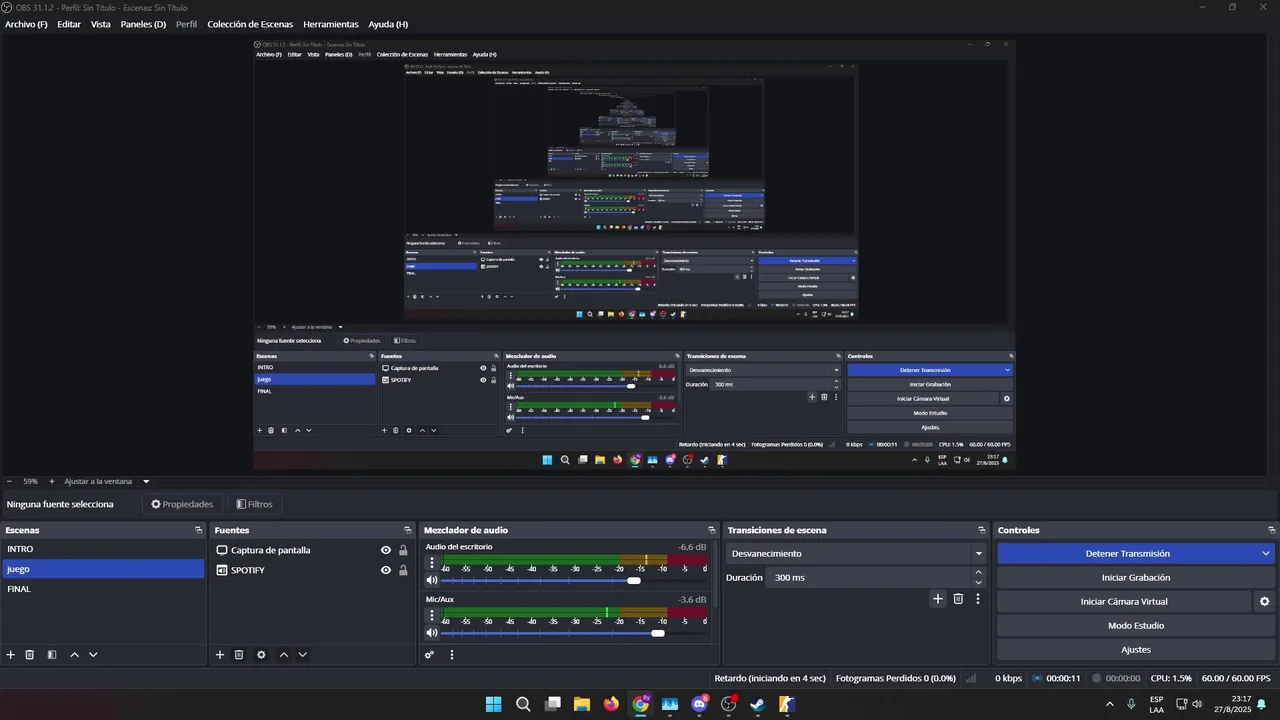Select the INTRO scene

[x=103, y=549]
